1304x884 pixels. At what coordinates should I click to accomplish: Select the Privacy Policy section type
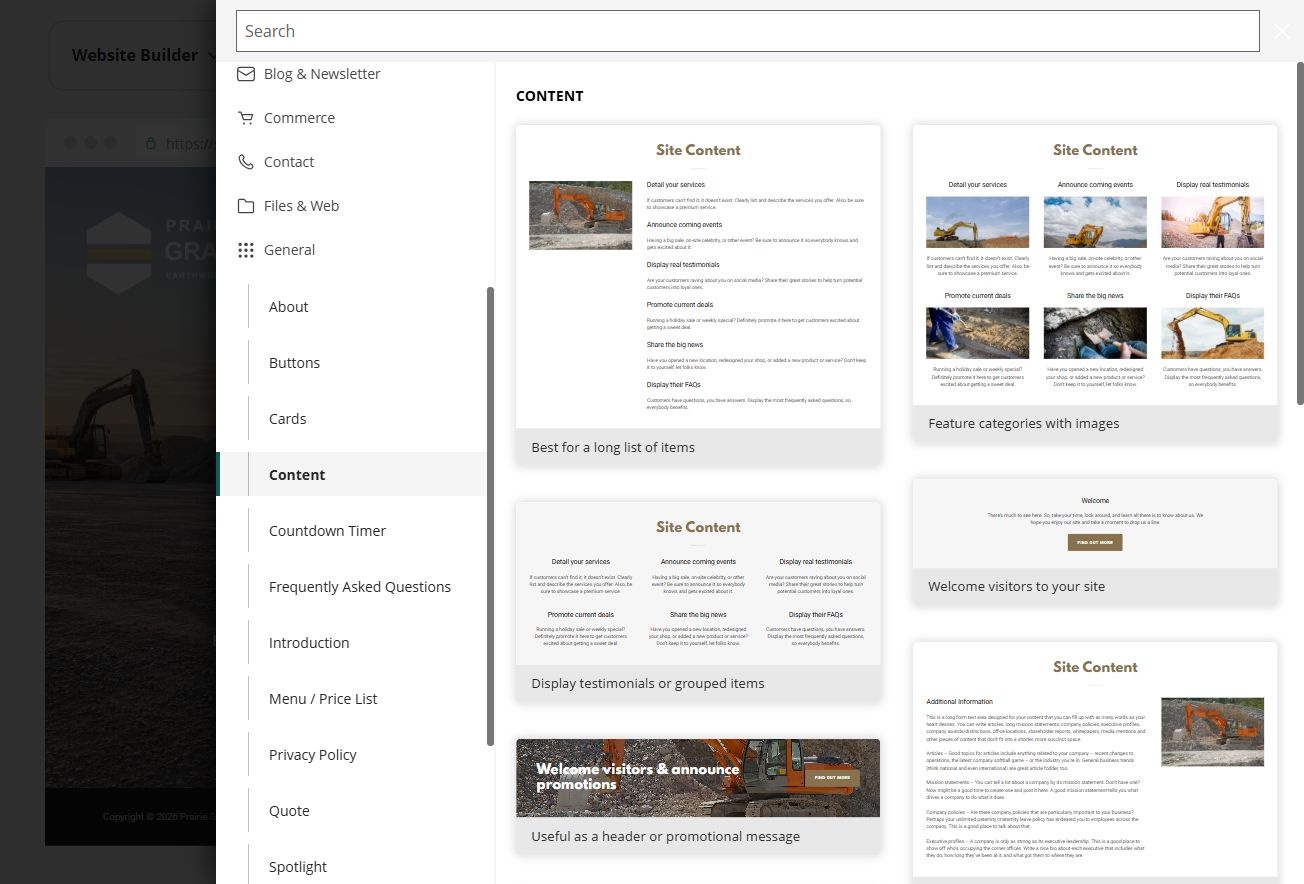click(x=312, y=755)
